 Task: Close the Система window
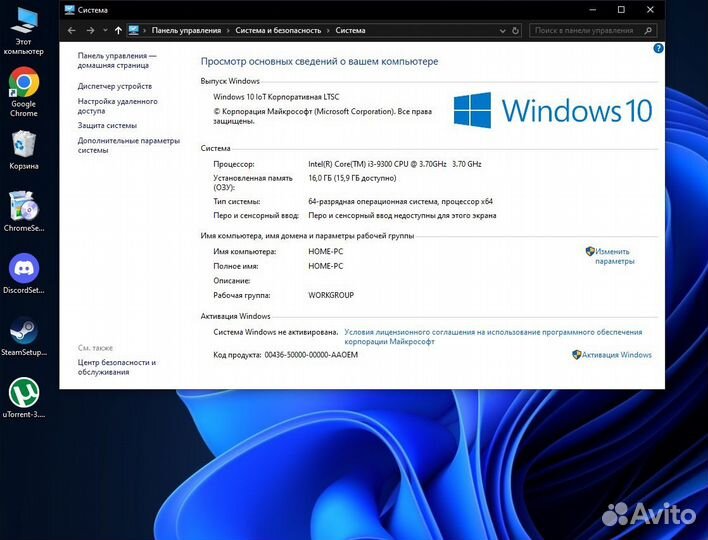[650, 9]
